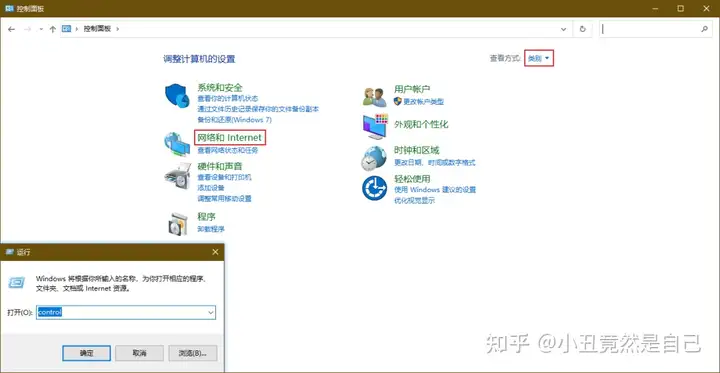Click the Control Panel icon in address bar

point(67,28)
